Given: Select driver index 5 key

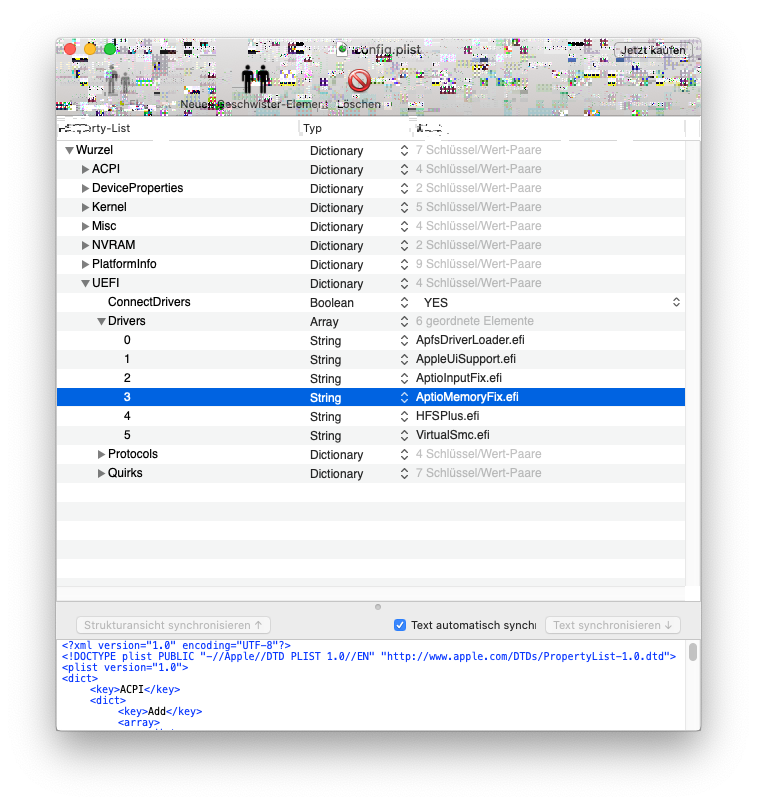Looking at the screenshot, I should coord(127,435).
